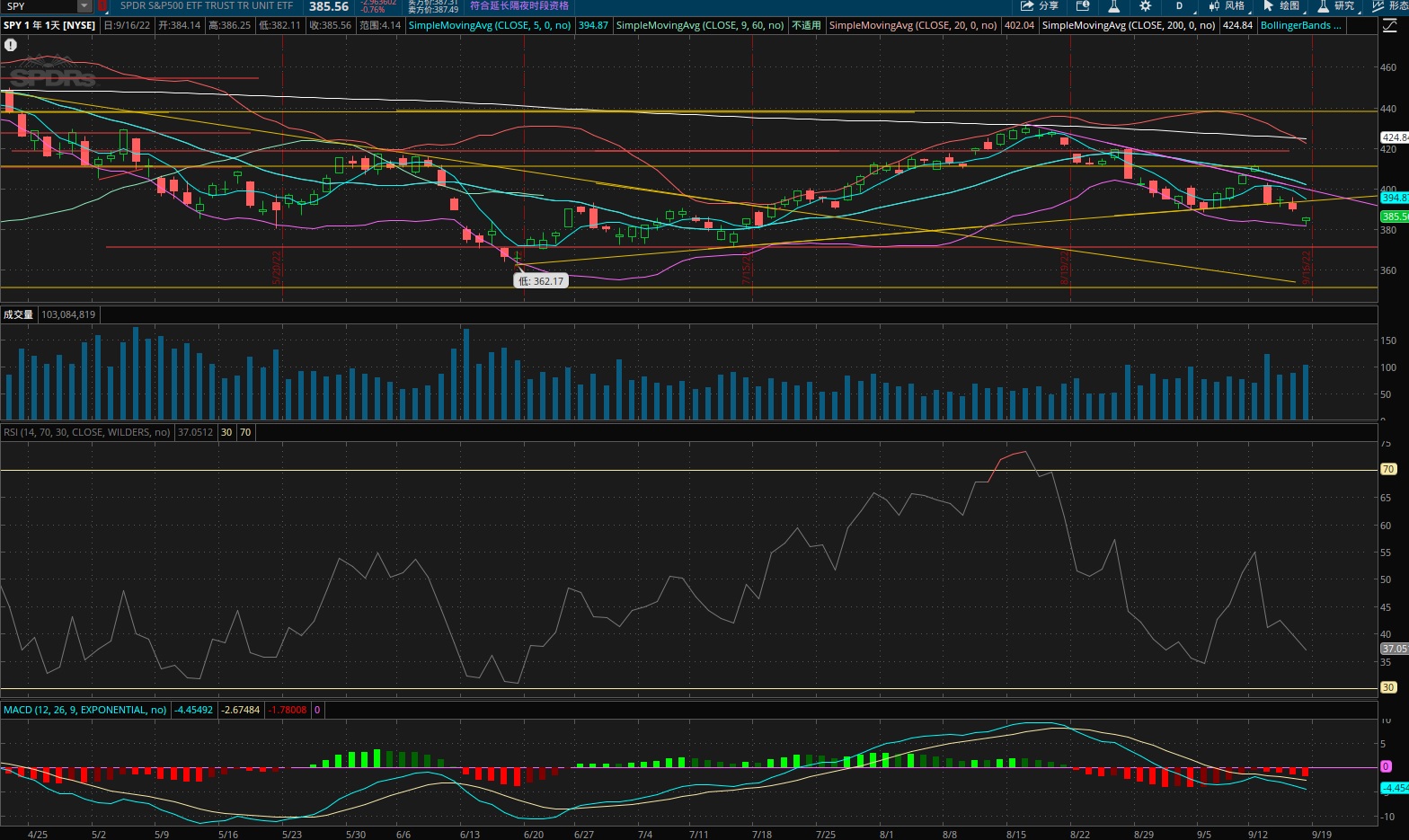Click the 37.05 RSI value tag on axis
This screenshot has width=1409, height=840.
coord(1395,648)
